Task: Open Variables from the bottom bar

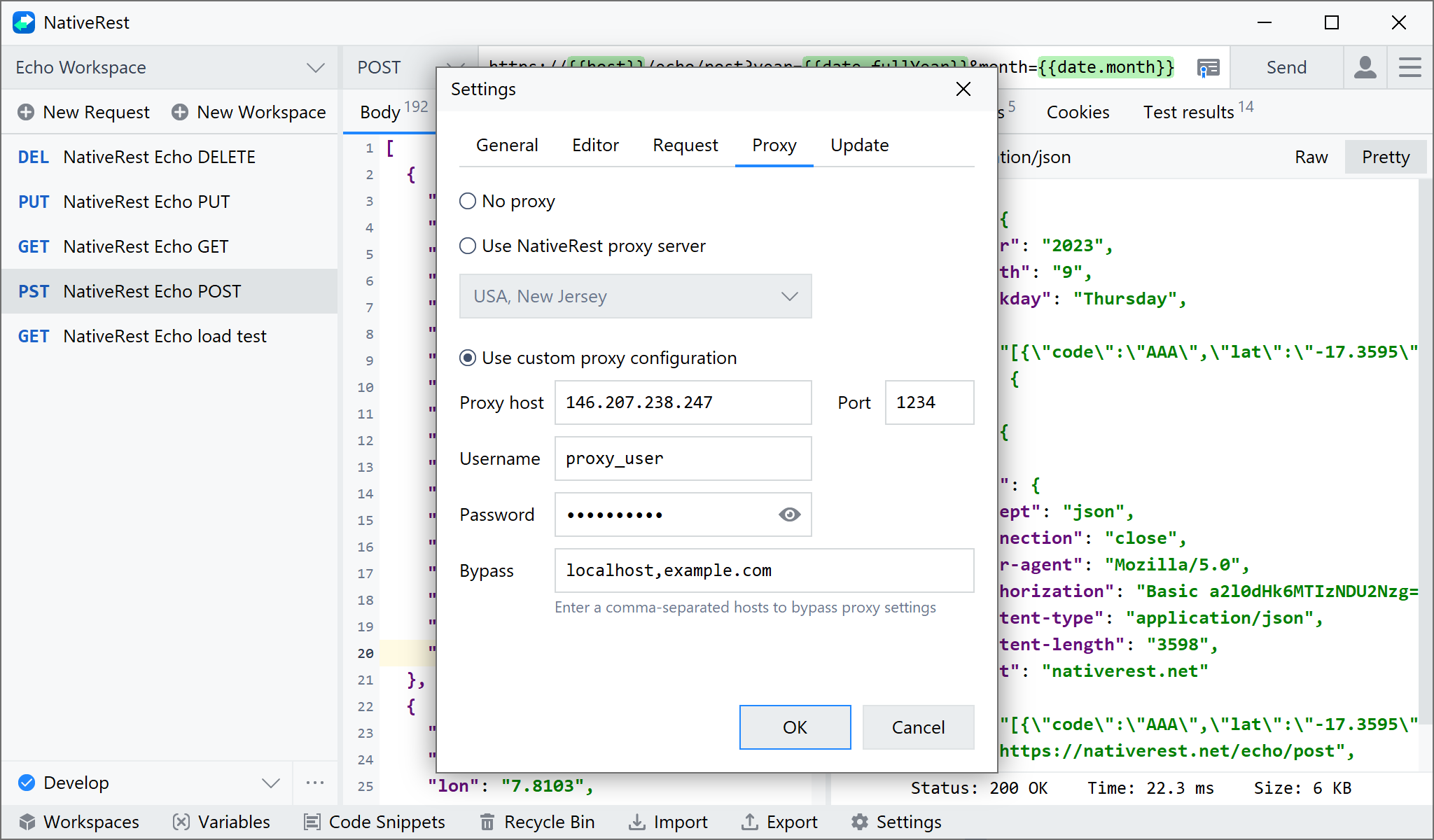Action: pos(221,822)
